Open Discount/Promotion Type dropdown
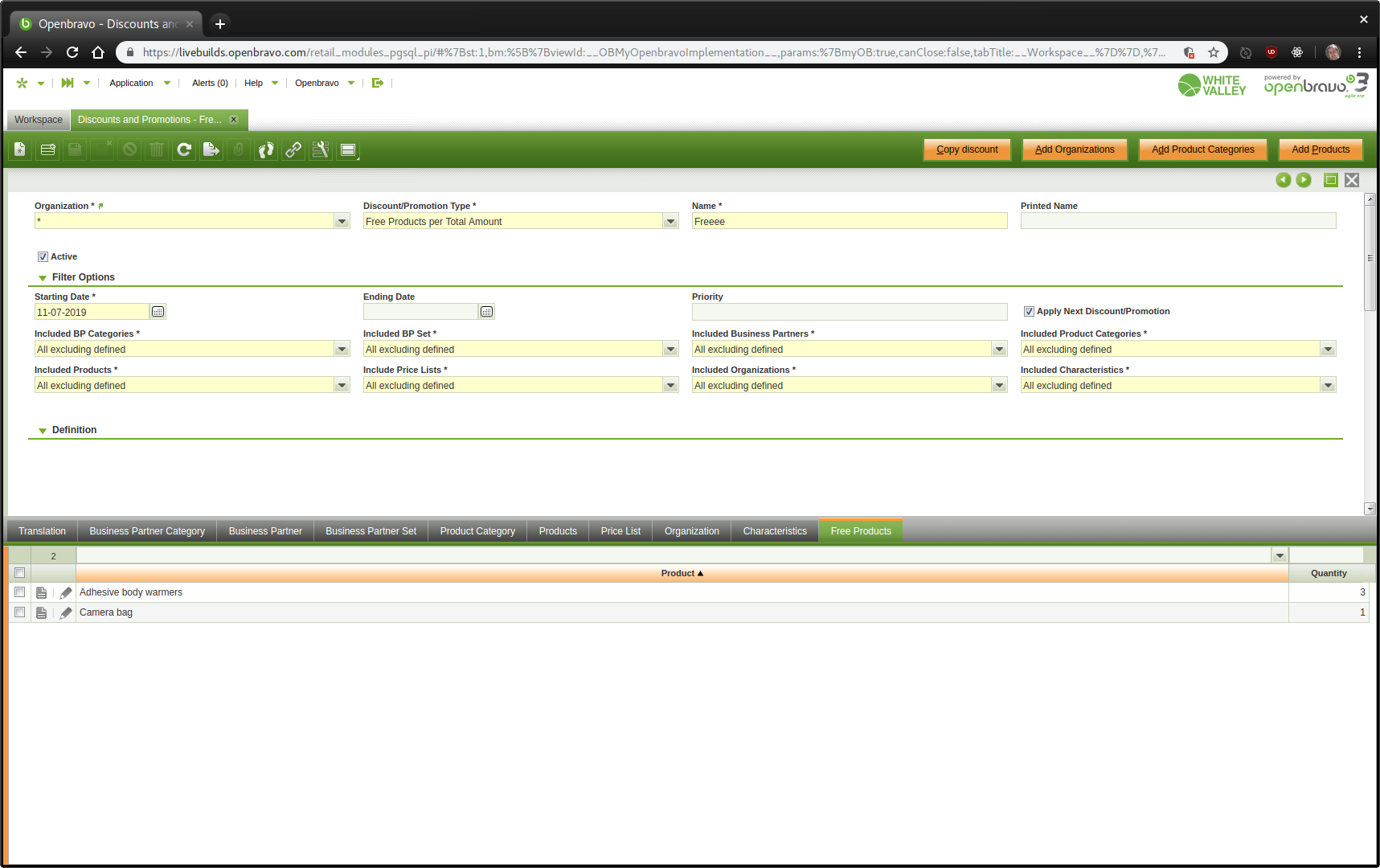1380x868 pixels. point(670,222)
